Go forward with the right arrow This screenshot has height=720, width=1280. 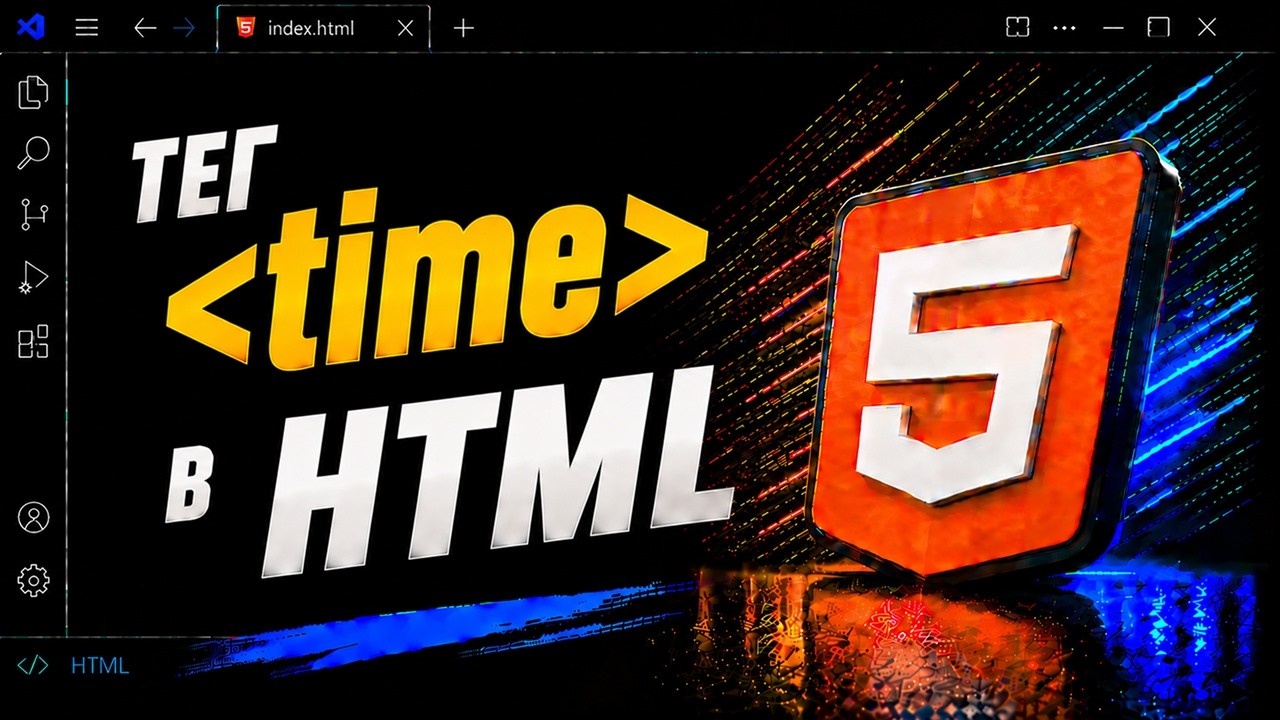pos(184,28)
